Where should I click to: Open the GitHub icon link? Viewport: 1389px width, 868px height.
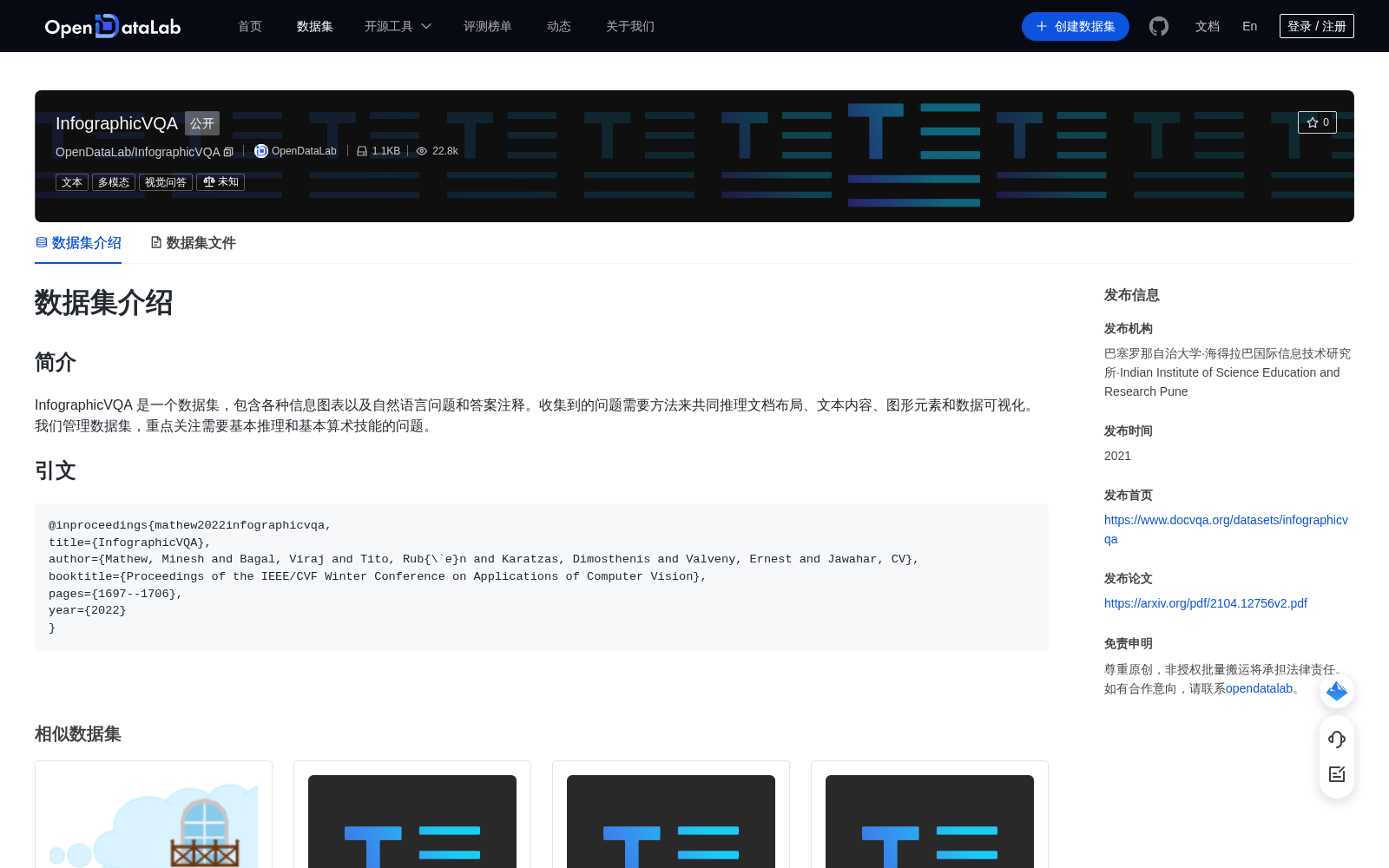coord(1159,26)
